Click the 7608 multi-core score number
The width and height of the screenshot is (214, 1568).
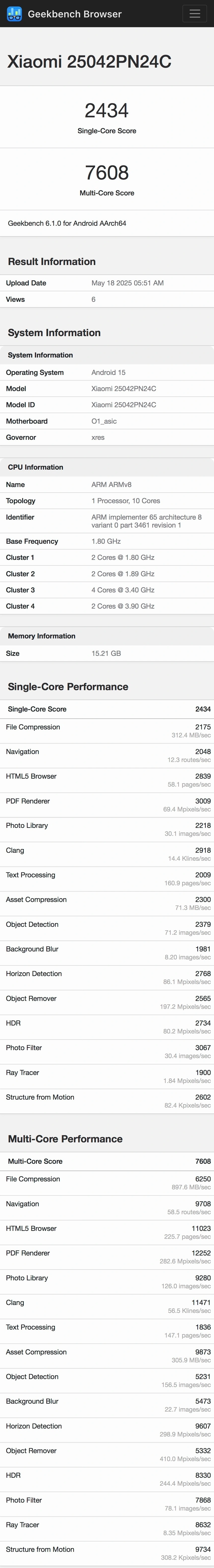(107, 172)
